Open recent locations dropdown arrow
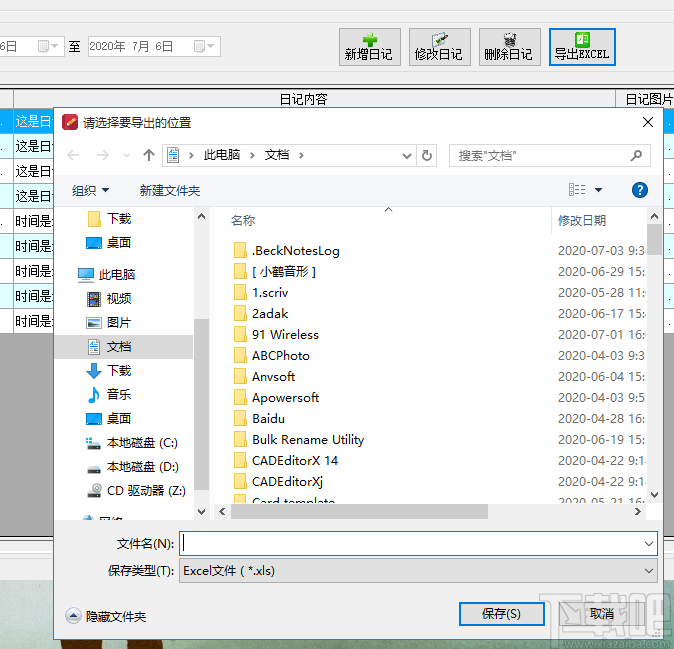The height and width of the screenshot is (649, 674). coord(126,156)
